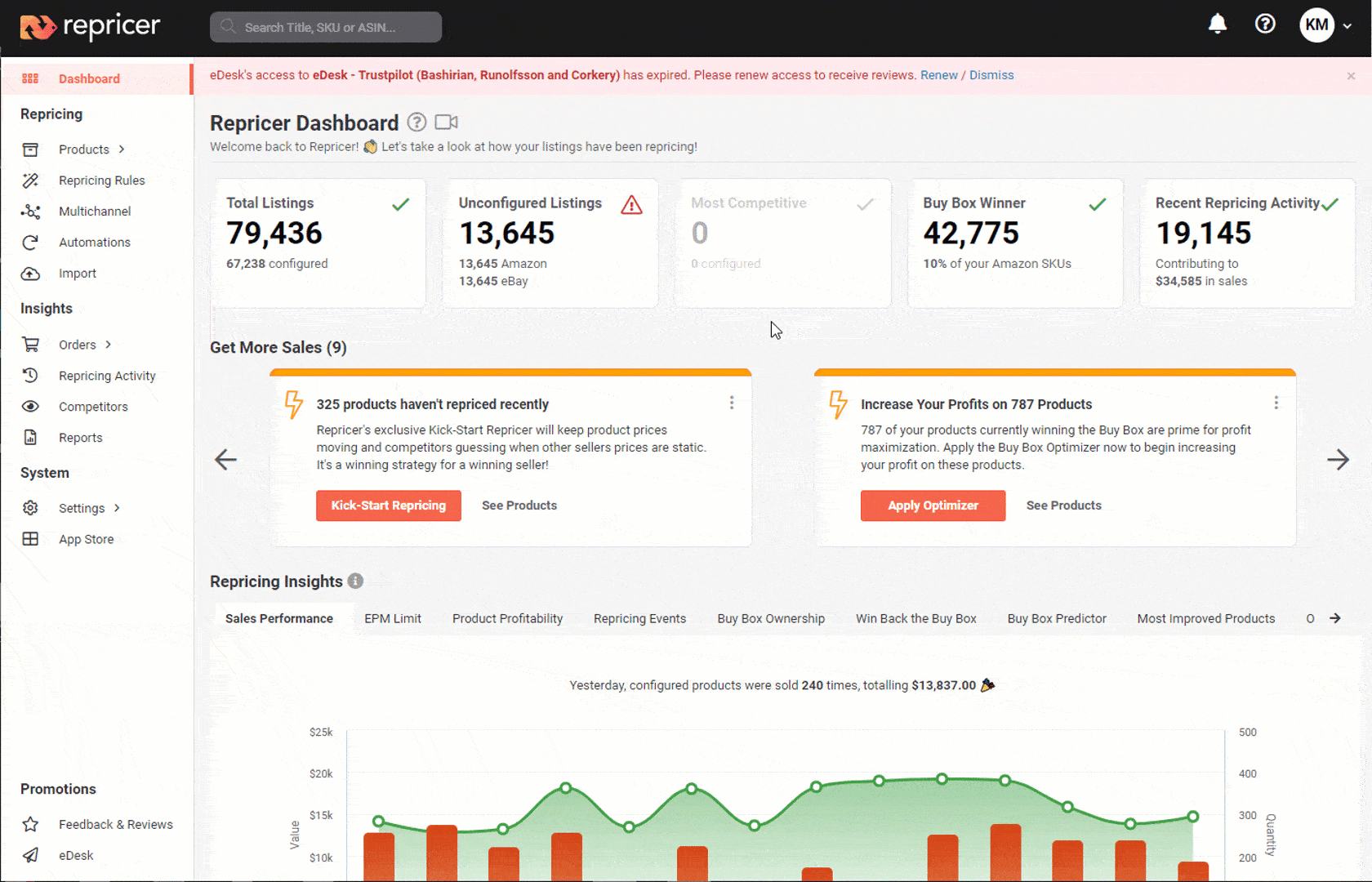Click the Repricer Dashboard help icon

tap(416, 122)
